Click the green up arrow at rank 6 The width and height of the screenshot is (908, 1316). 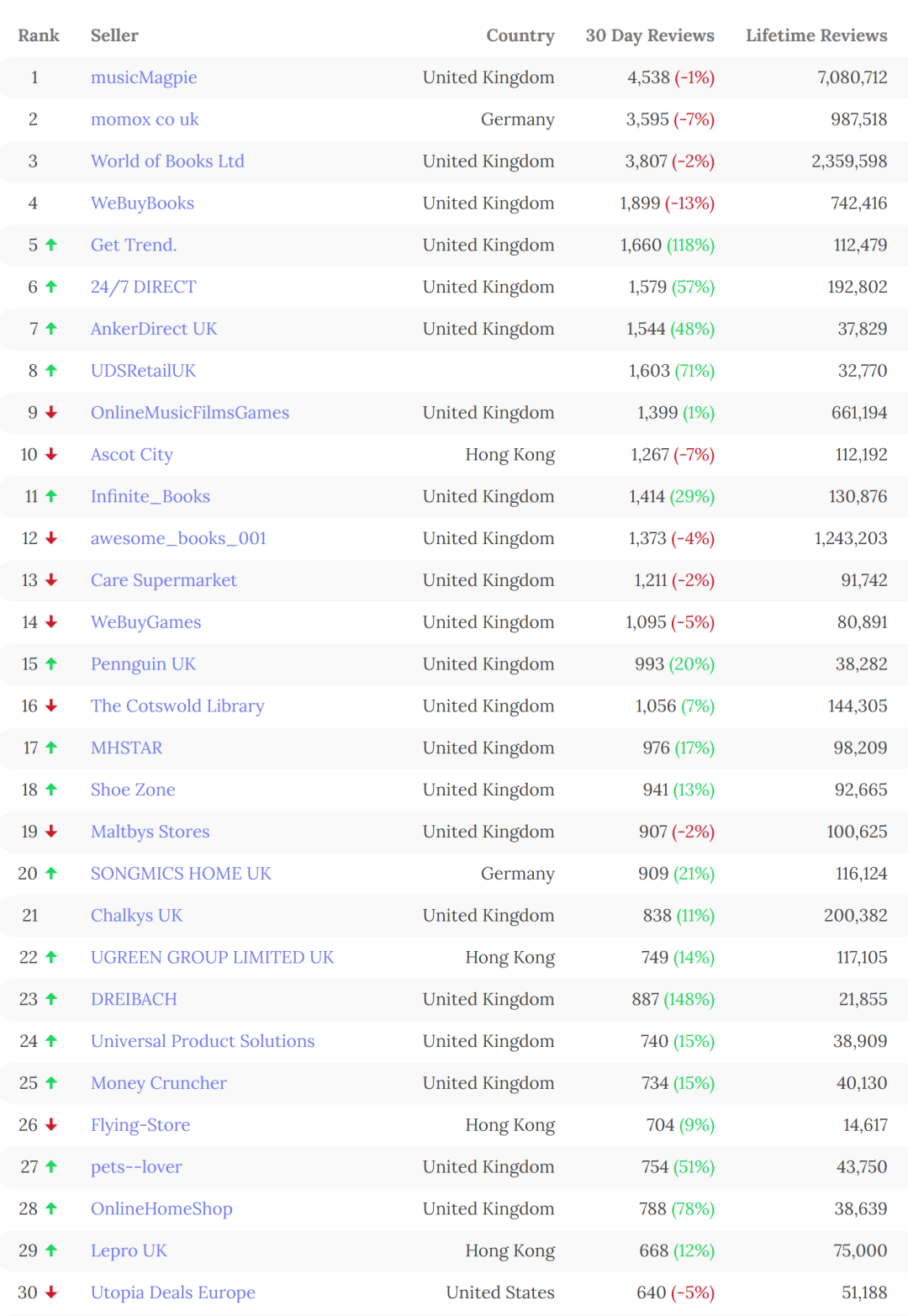(x=51, y=287)
